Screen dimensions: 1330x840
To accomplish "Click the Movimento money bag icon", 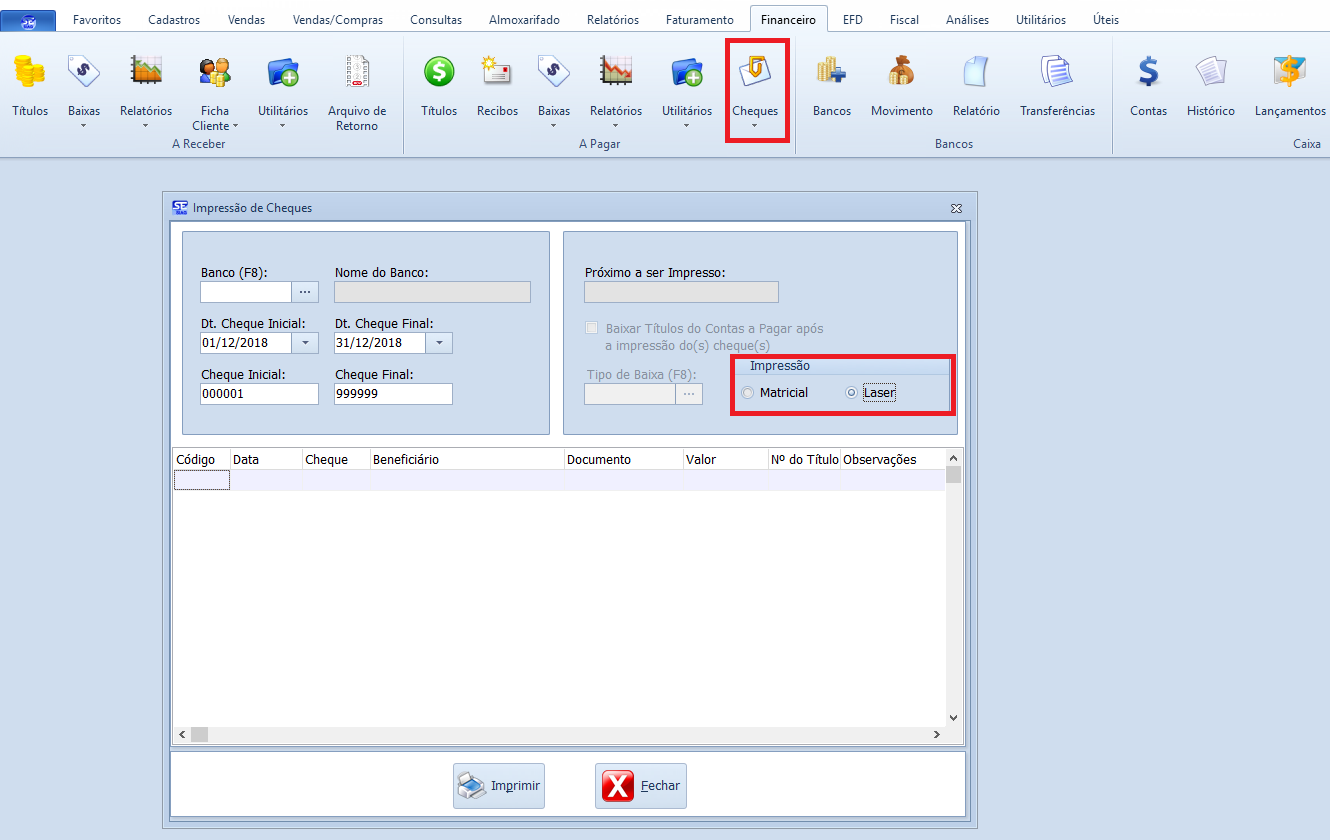I will click(x=901, y=73).
